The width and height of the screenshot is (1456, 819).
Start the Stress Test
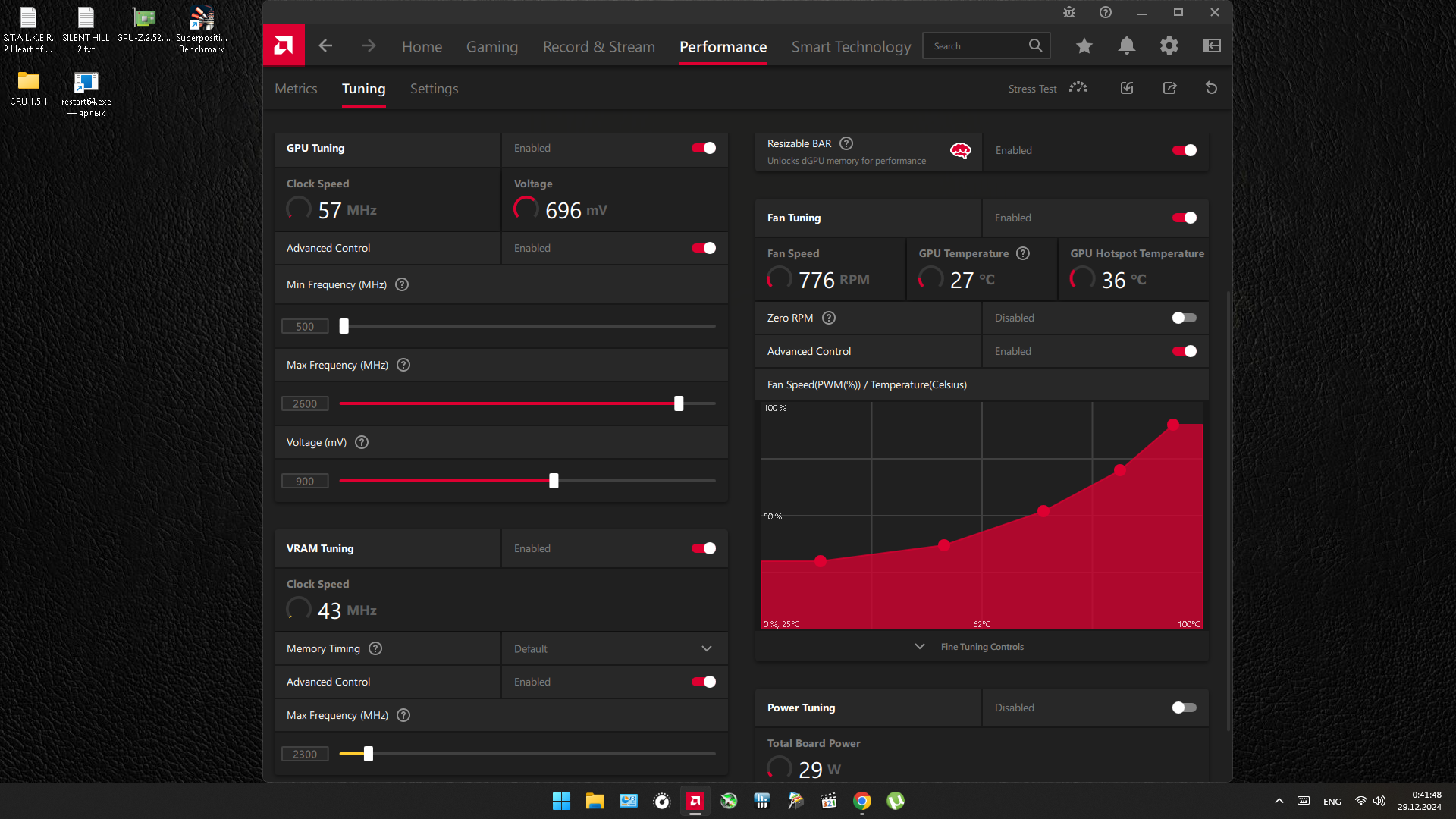pyautogui.click(x=1047, y=89)
